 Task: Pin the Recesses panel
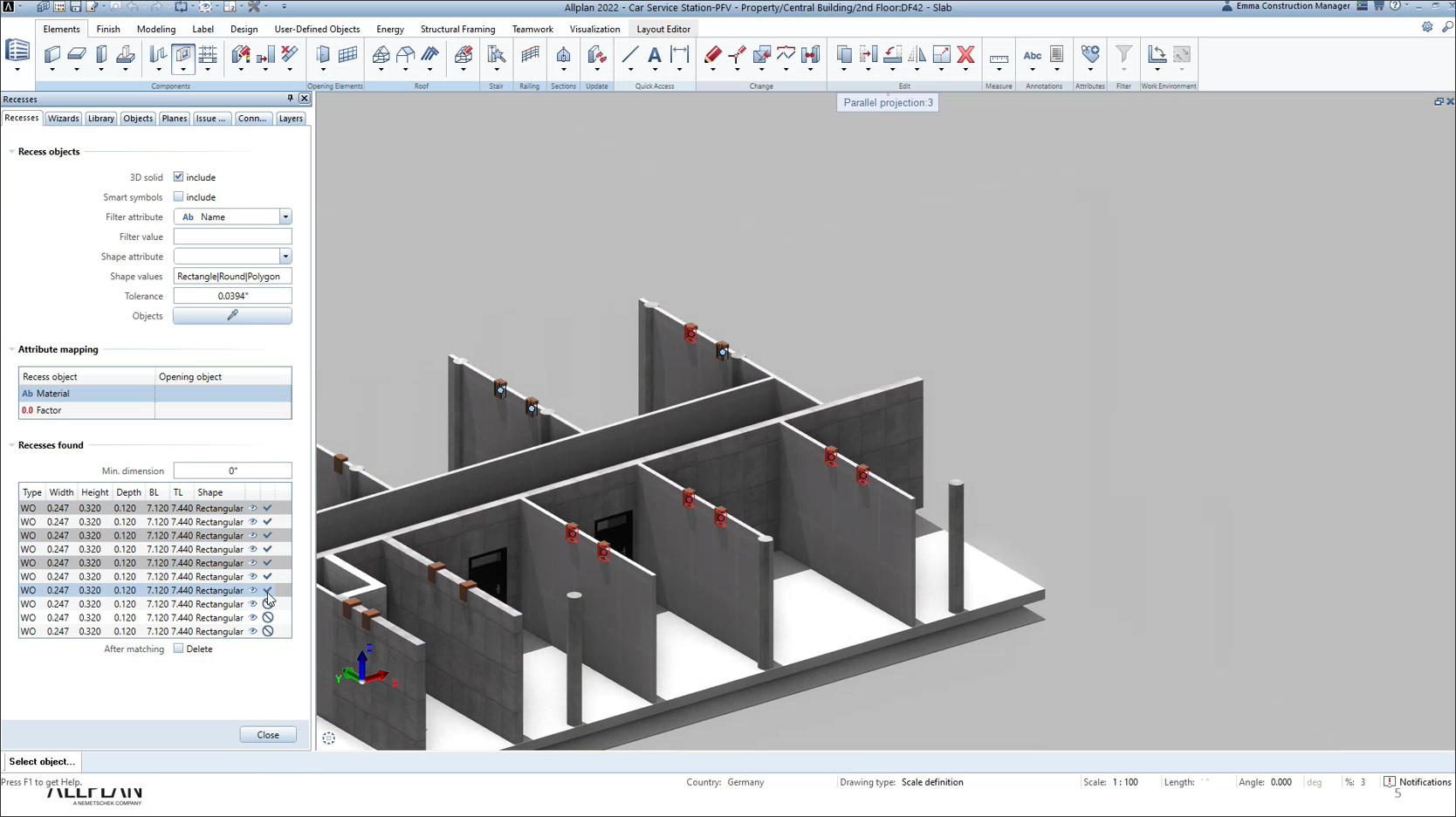coord(291,98)
